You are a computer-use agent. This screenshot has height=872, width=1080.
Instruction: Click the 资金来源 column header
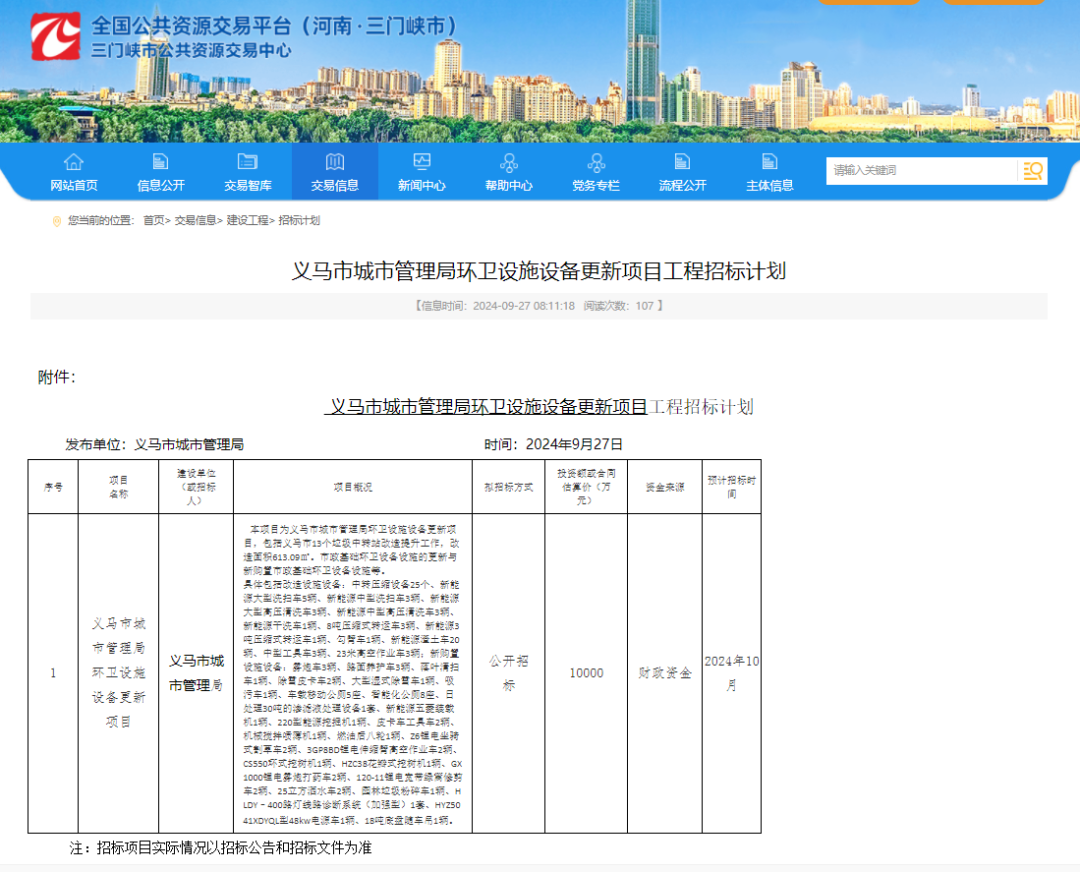665,487
